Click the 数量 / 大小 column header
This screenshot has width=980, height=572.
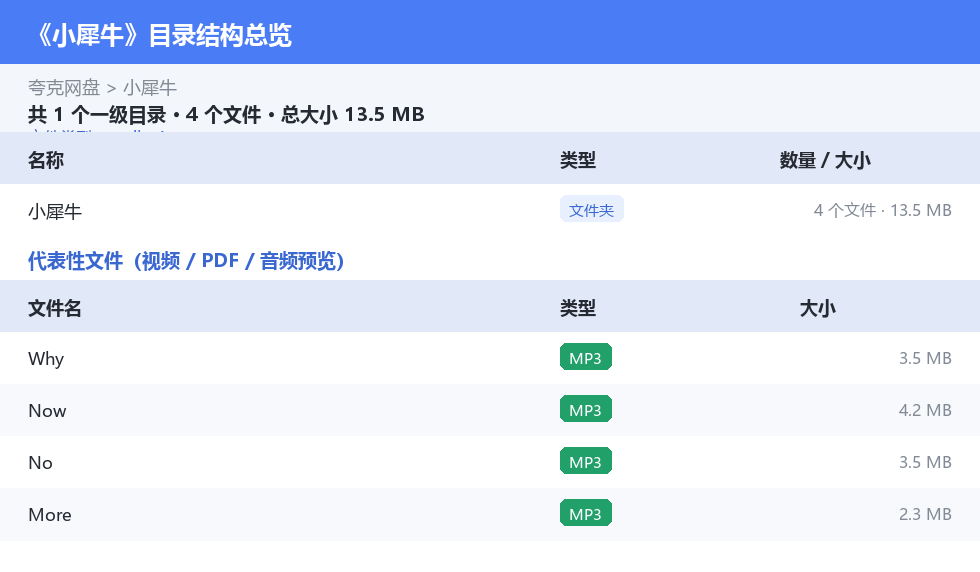[825, 160]
